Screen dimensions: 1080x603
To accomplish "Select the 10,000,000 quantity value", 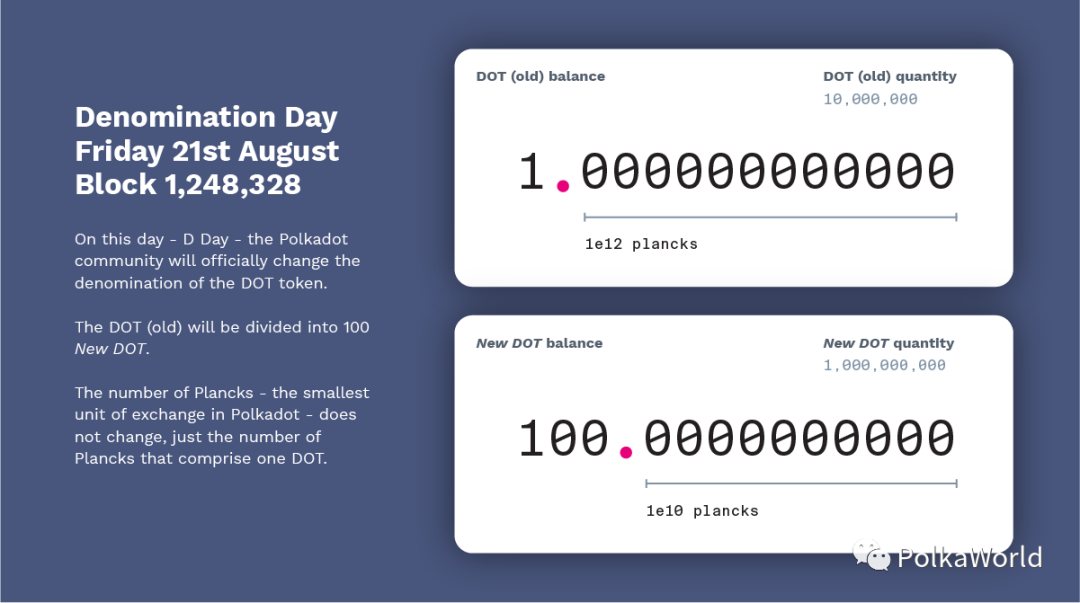I will 870,99.
